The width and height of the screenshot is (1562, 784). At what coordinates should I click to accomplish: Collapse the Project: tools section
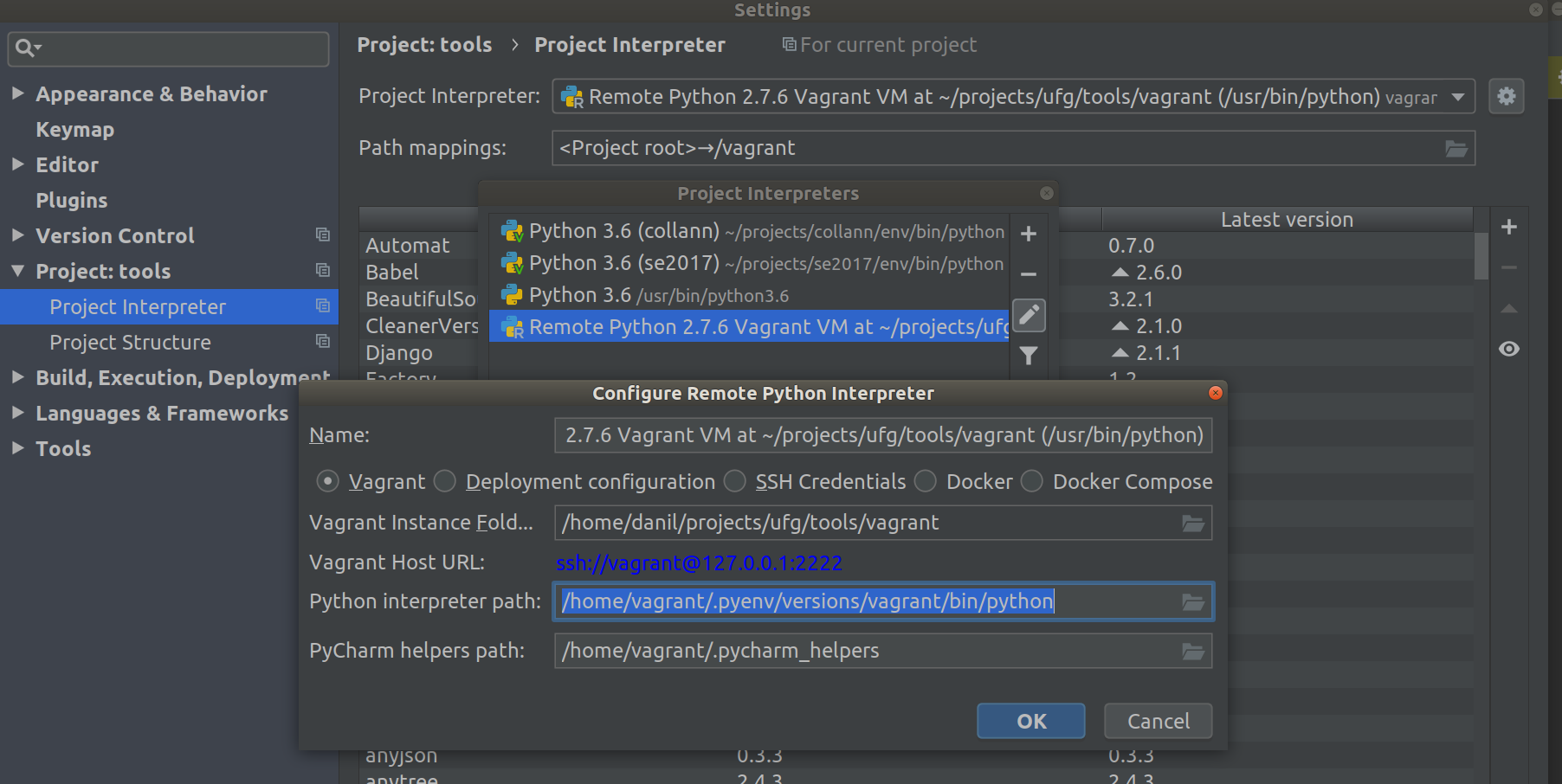point(17,271)
